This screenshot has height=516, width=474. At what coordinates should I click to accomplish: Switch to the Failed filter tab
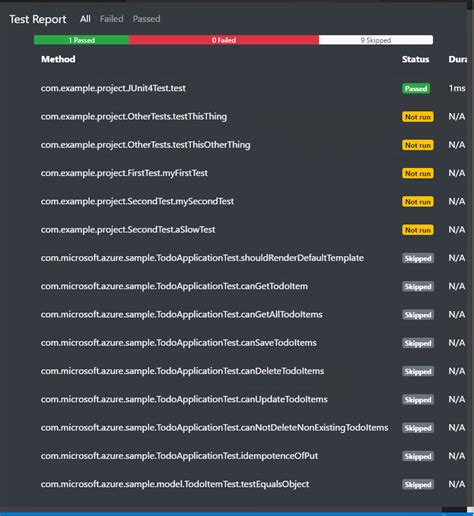[111, 19]
